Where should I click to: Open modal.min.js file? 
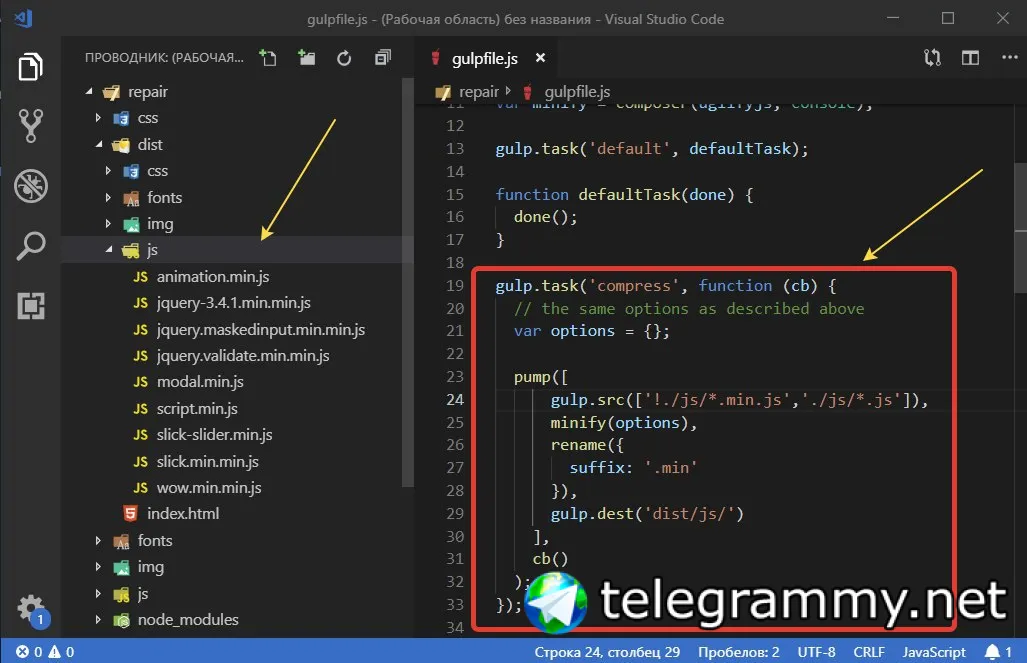pyautogui.click(x=200, y=382)
